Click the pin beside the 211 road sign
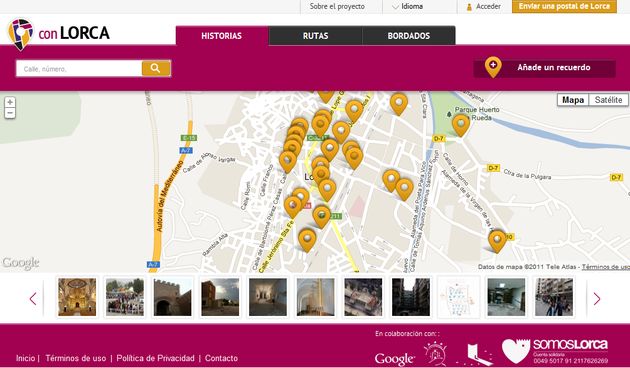This screenshot has height=368, width=630. tap(321, 216)
